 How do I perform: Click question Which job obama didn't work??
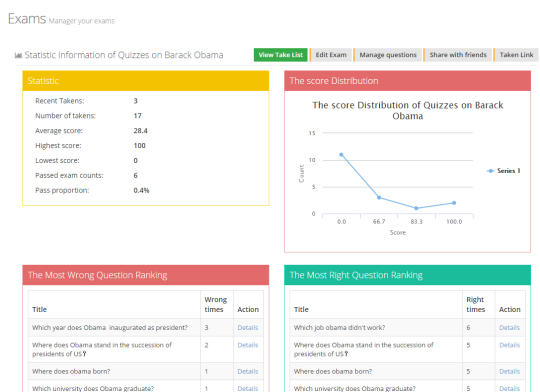click(x=339, y=328)
